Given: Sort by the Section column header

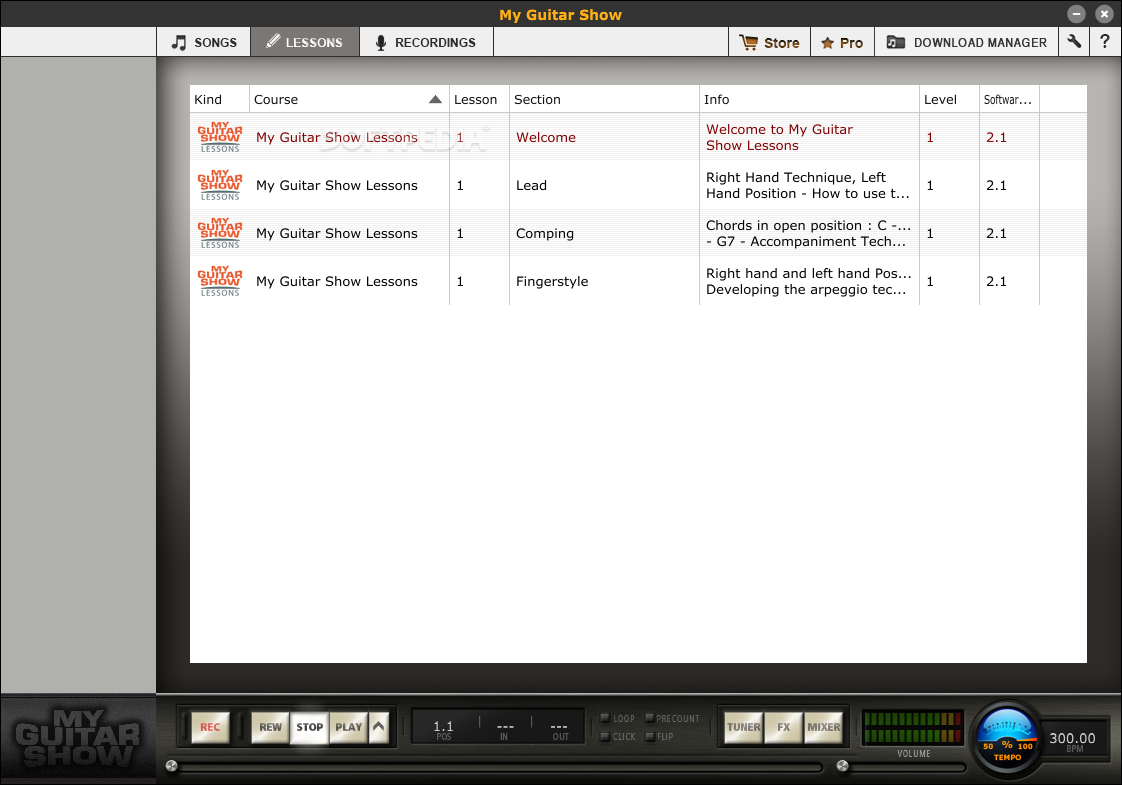Looking at the screenshot, I should 604,99.
